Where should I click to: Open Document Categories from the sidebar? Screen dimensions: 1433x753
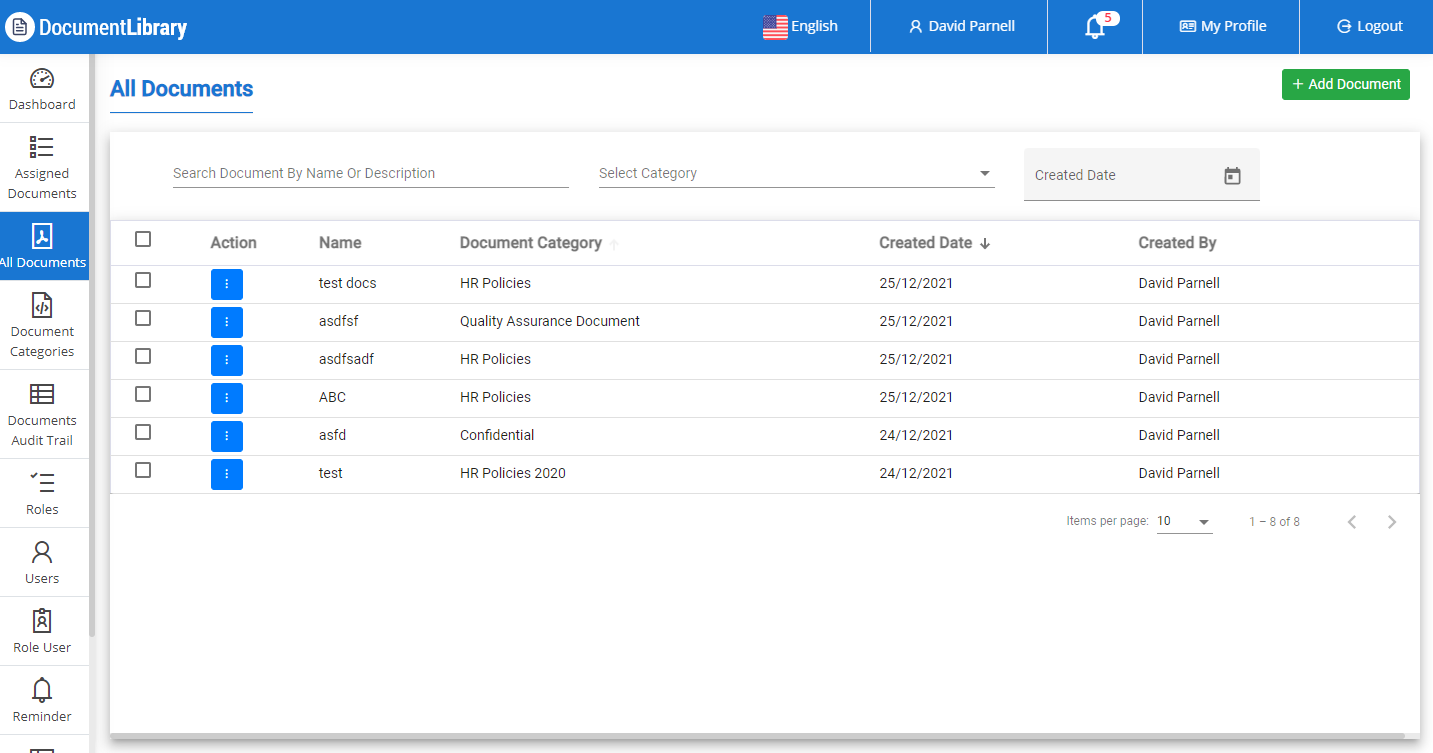point(42,324)
